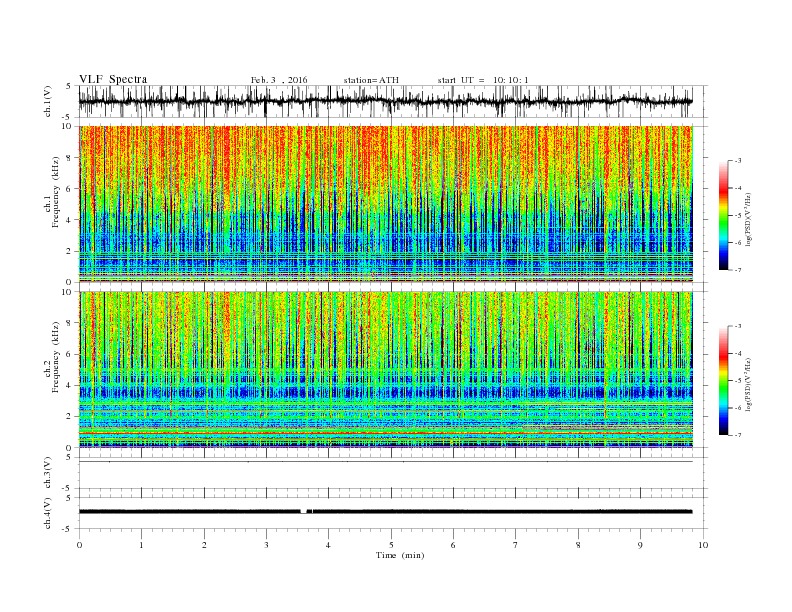Image resolution: width=792 pixels, height=612 pixels.
Task: Click tick label "8" on the Time axis
Action: [578, 545]
